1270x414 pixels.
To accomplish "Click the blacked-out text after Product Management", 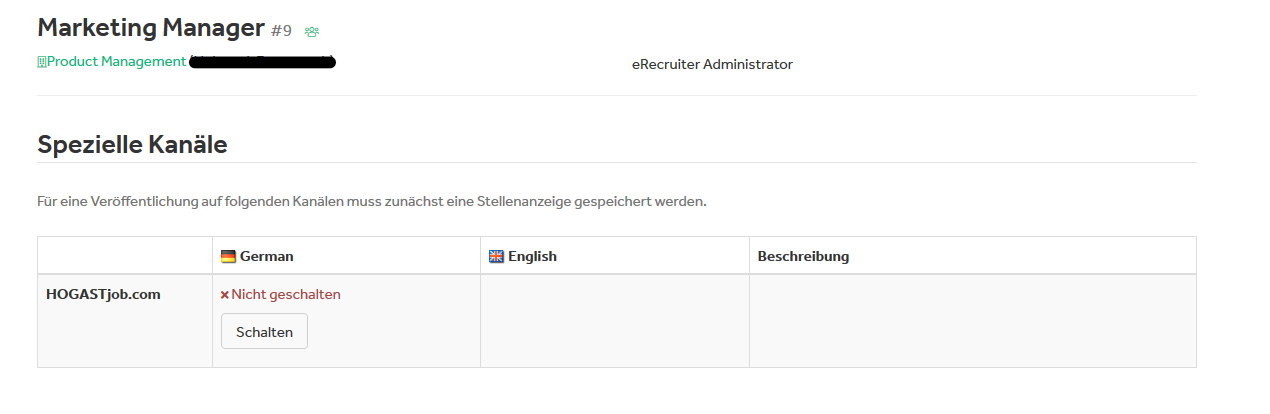I will point(262,62).
